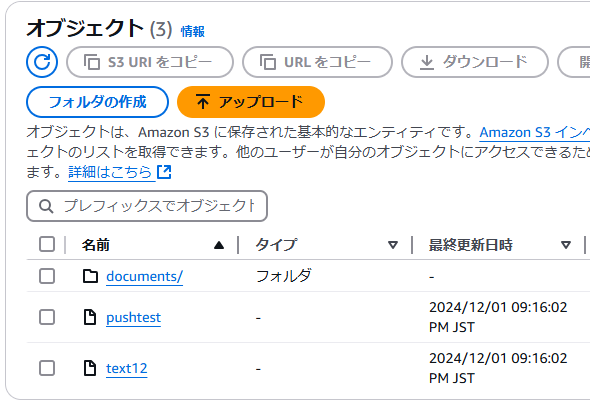
Task: Sort by 名前 using the ascending arrow
Action: [x=219, y=246]
